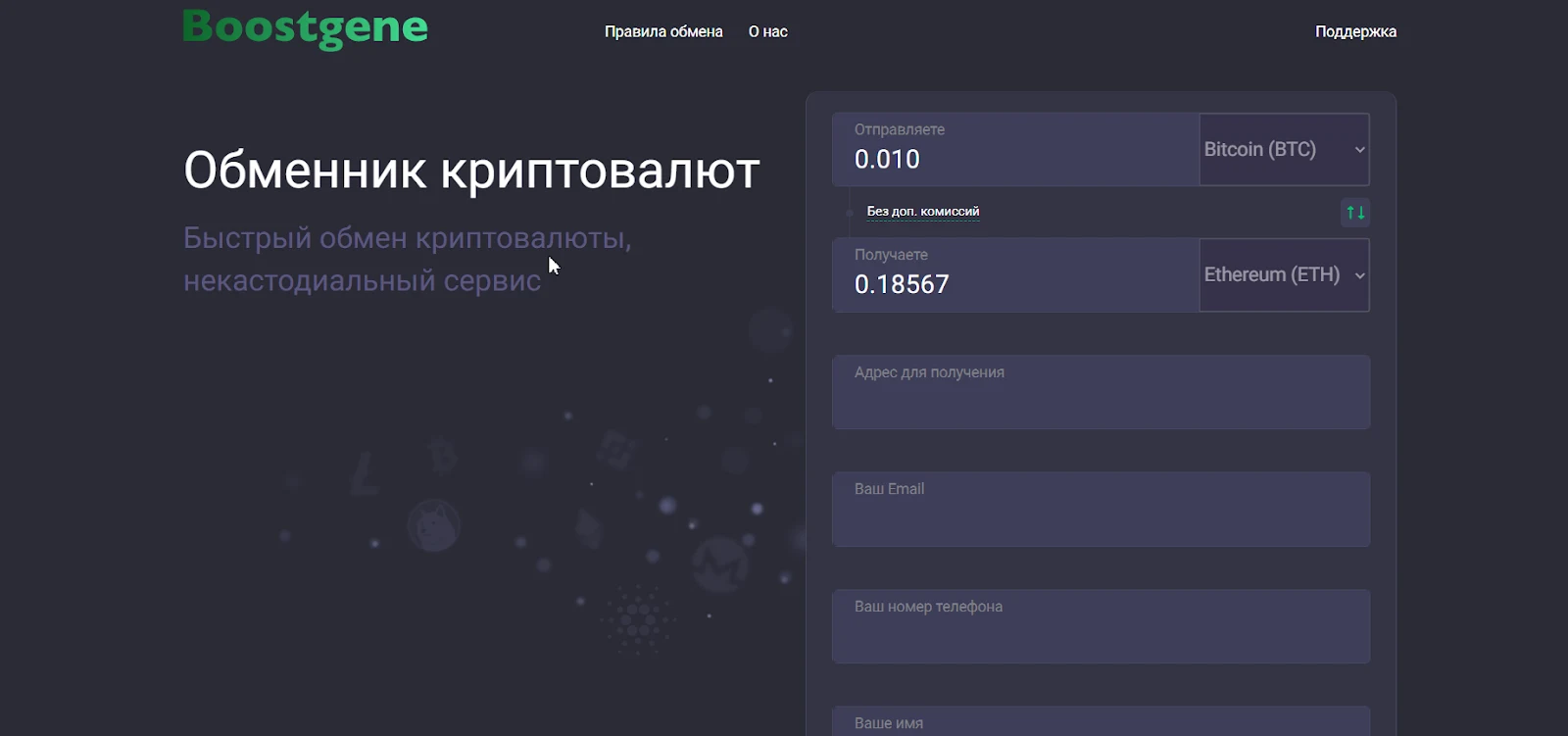The height and width of the screenshot is (736, 1568).
Task: Click the Обменник криптовалют heading
Action: click(471, 171)
